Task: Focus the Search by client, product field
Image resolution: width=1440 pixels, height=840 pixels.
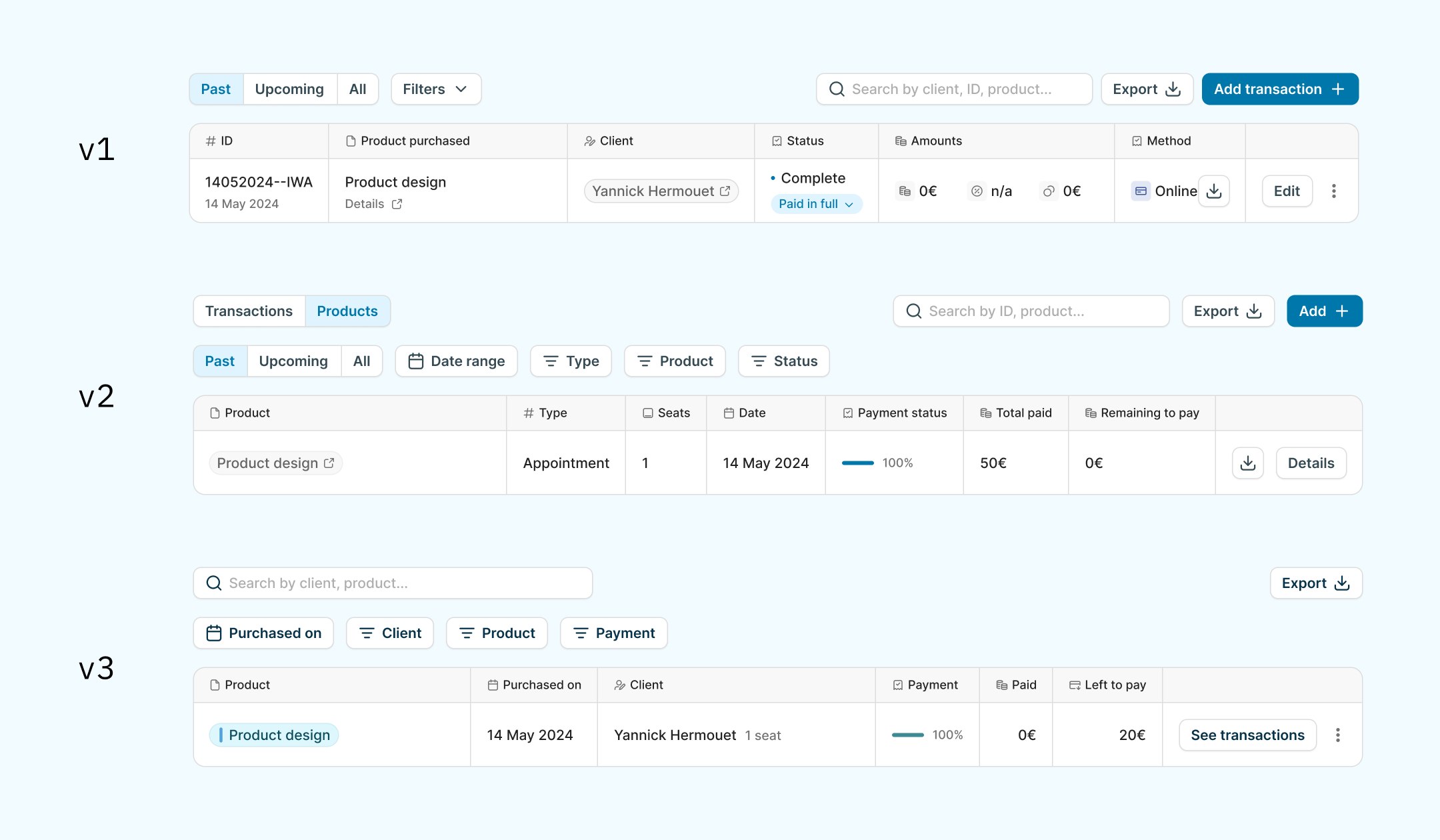Action: [x=393, y=583]
